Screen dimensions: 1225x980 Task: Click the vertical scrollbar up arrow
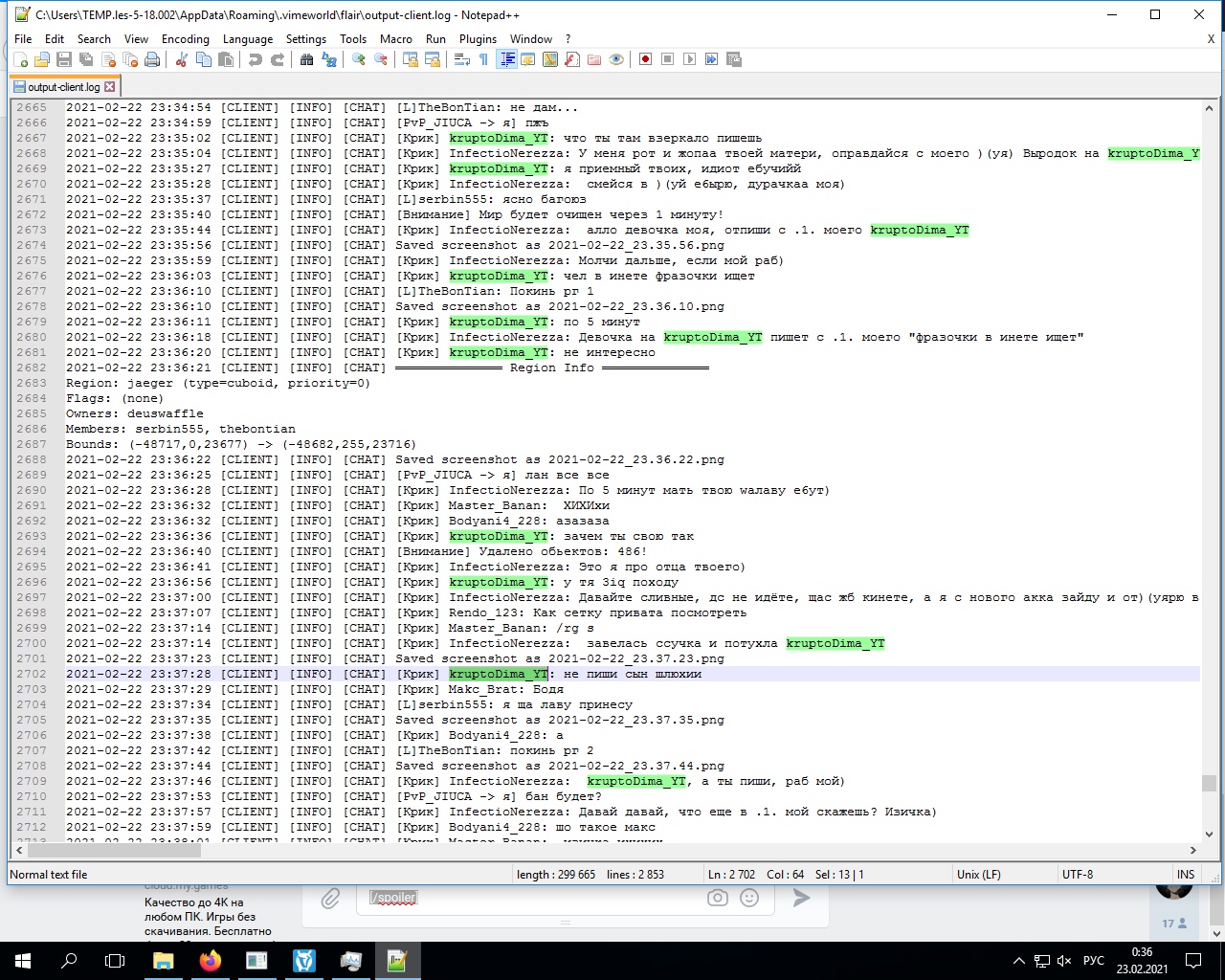pyautogui.click(x=1209, y=108)
